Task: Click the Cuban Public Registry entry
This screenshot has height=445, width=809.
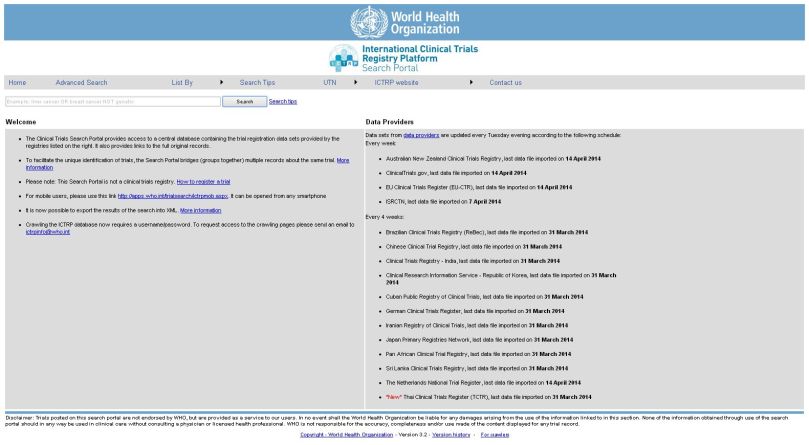Action: (x=484, y=297)
